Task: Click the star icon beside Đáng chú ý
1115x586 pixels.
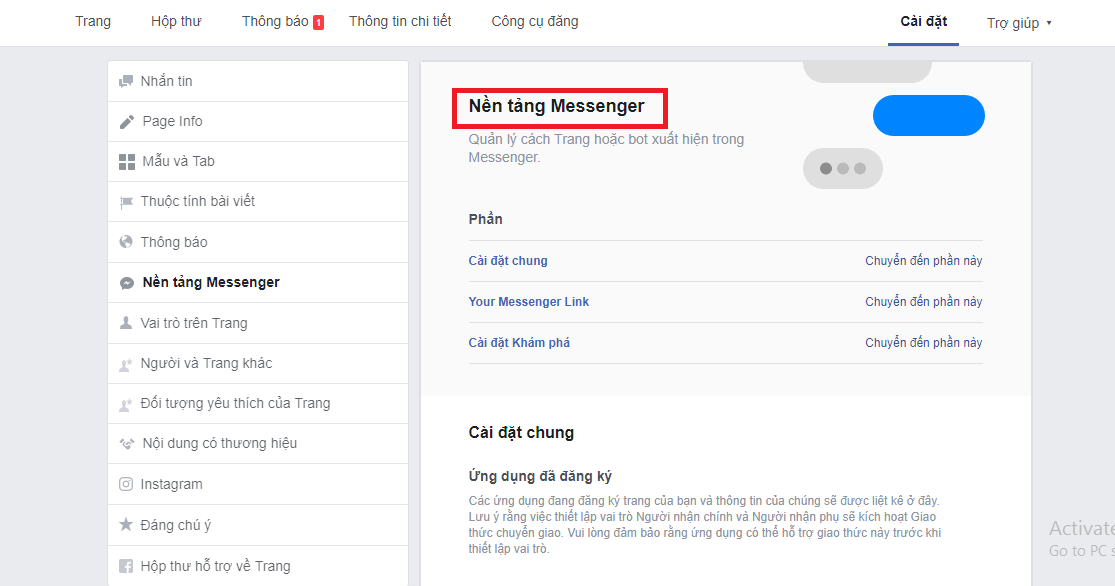Action: [x=126, y=525]
